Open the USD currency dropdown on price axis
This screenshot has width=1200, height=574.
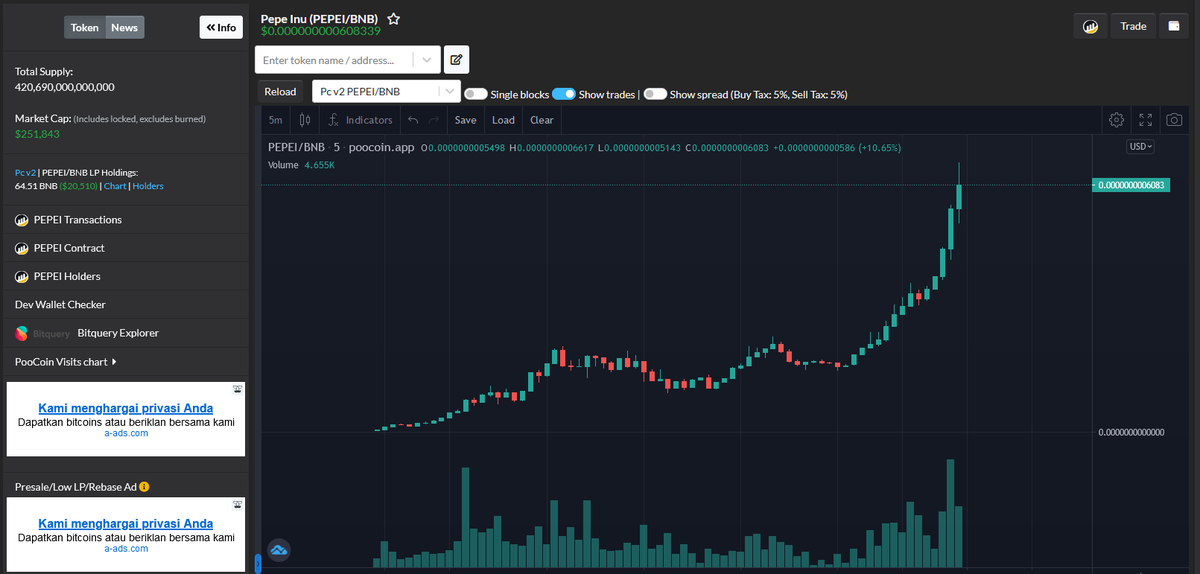point(1140,146)
